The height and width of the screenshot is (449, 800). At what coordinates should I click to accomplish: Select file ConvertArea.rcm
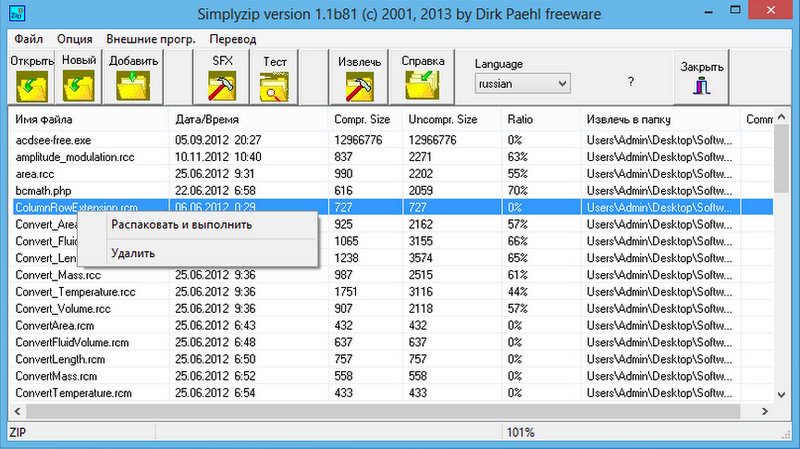(x=55, y=326)
